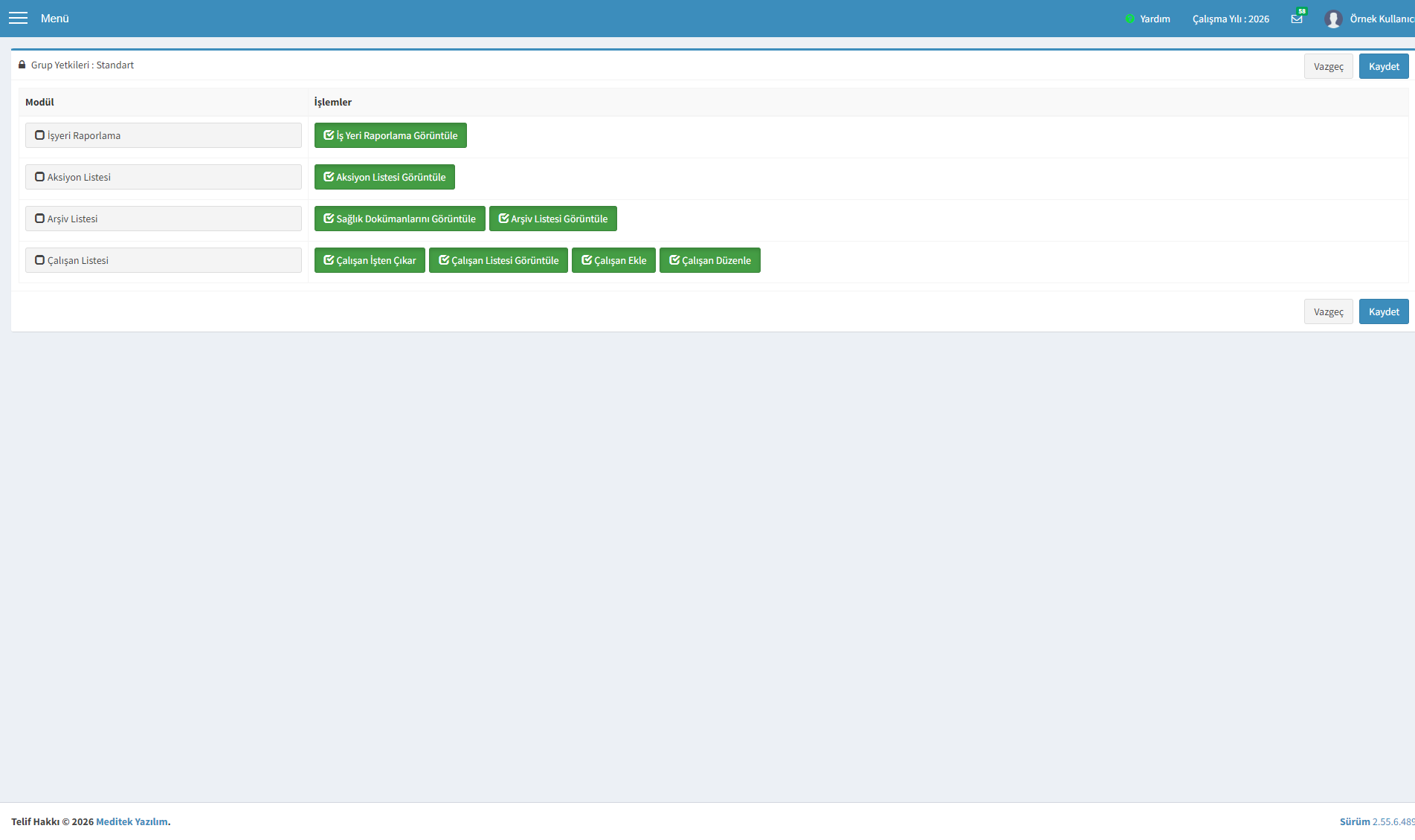
Task: Uncheck Sağlık Dokümanlarını Görüntüle permission
Action: pyautogui.click(x=399, y=219)
